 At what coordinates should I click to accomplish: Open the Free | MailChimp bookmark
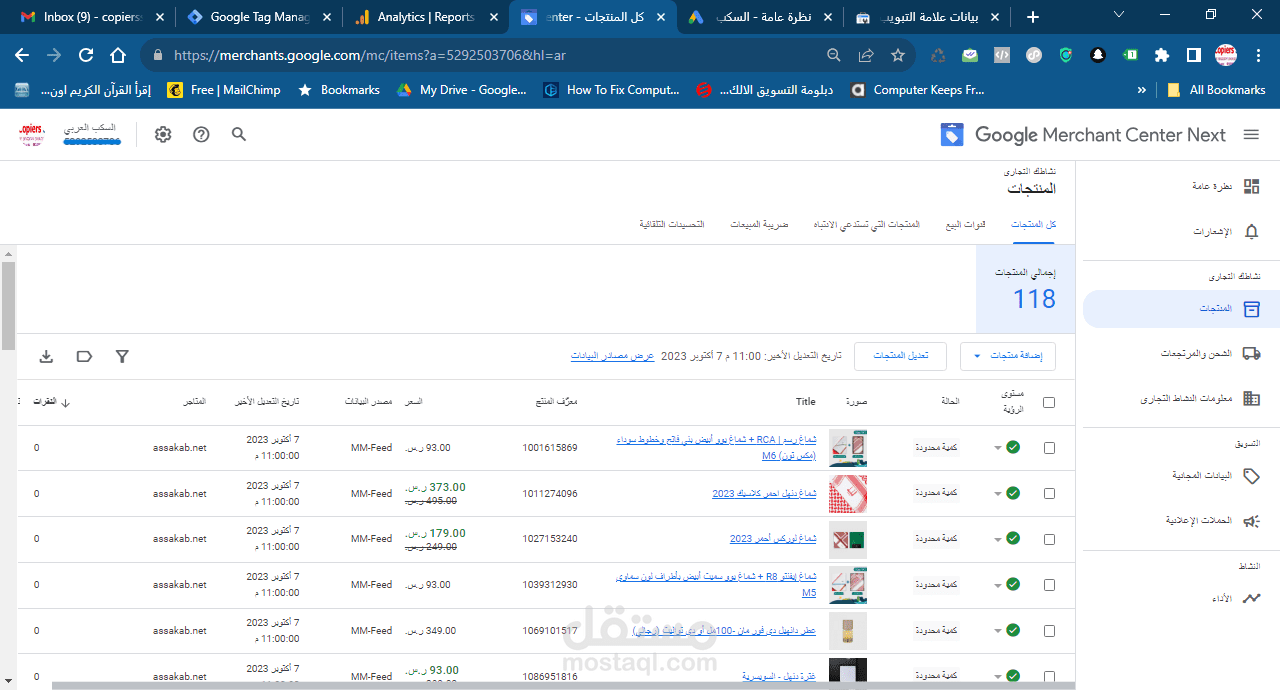[224, 90]
